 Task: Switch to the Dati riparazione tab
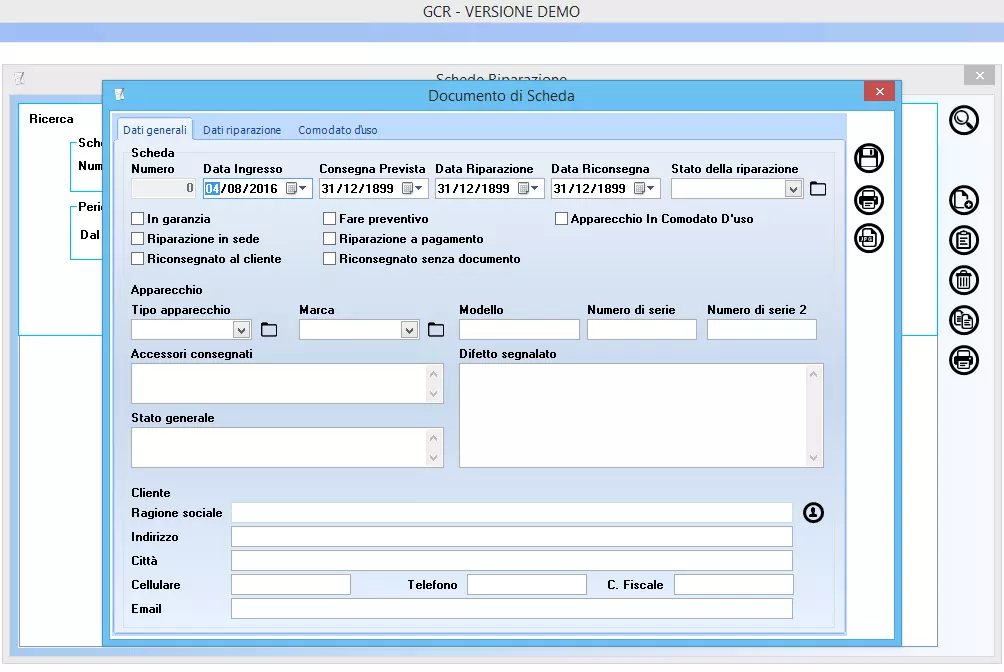point(242,129)
